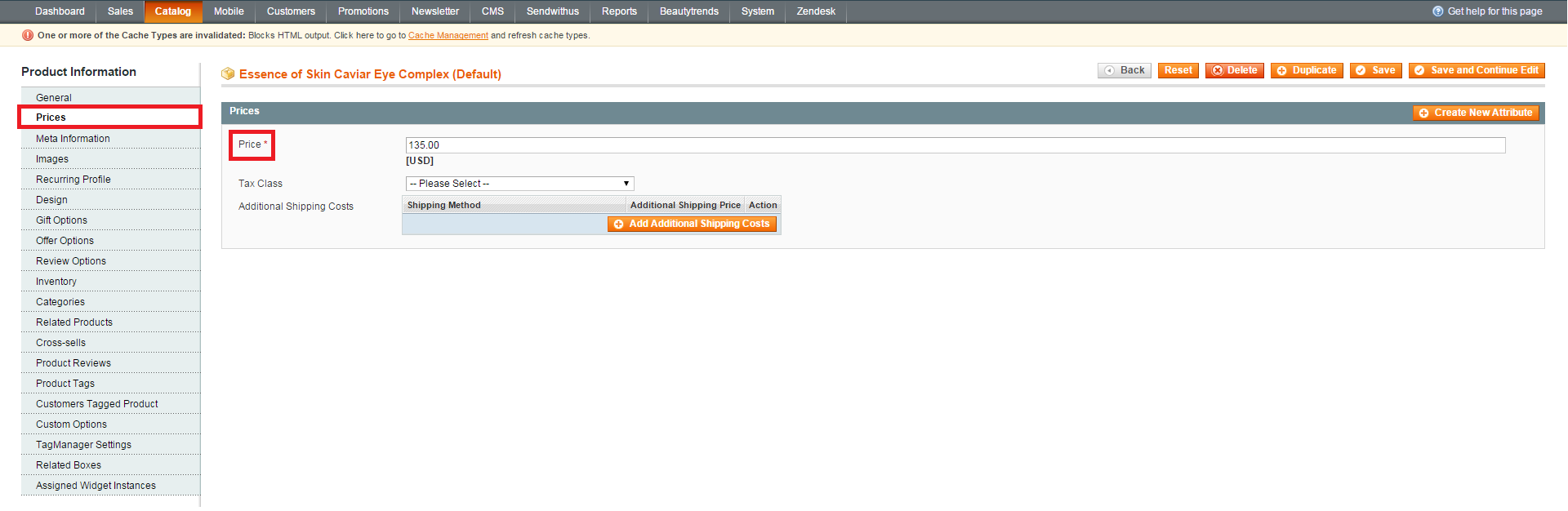This screenshot has height=511, width=1568.
Task: Open the Offer Options tab
Action: [x=110, y=241]
